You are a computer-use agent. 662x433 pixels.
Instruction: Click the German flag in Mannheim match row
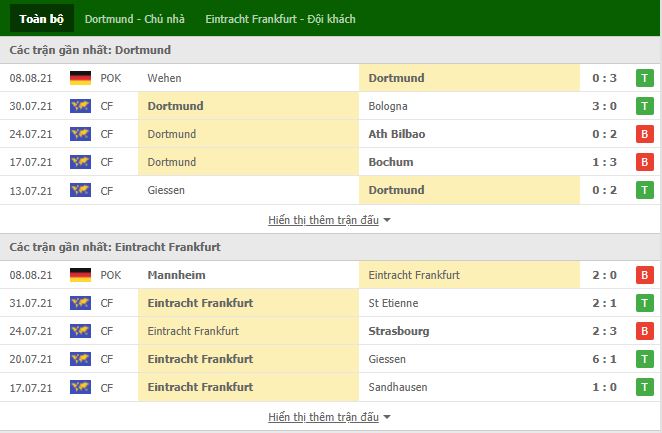point(80,275)
